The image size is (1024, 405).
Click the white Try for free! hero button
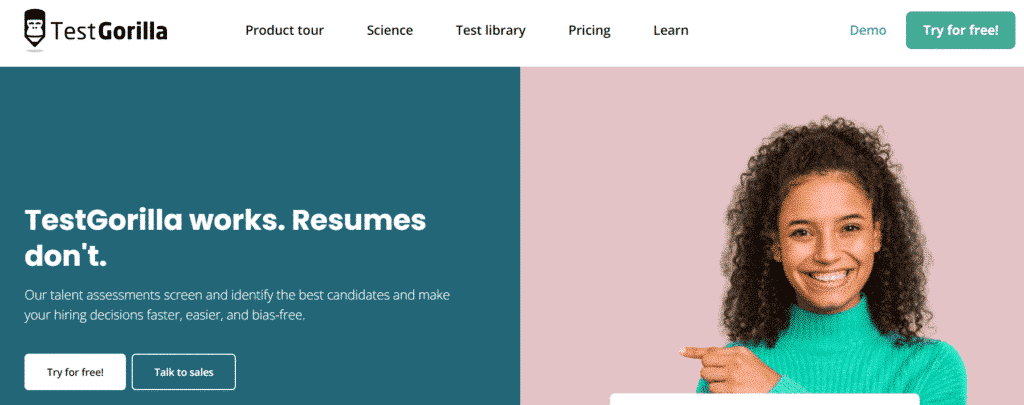coord(75,372)
